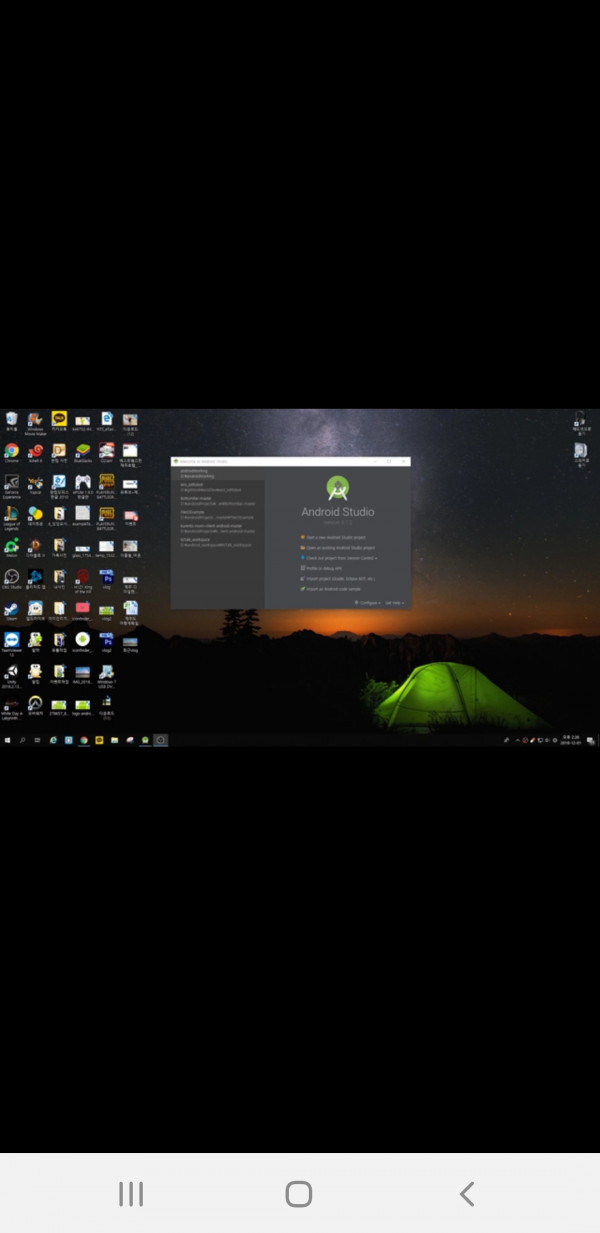The width and height of the screenshot is (600, 1233).
Task: Switch to Android Studio taskbar button
Action: (145, 740)
